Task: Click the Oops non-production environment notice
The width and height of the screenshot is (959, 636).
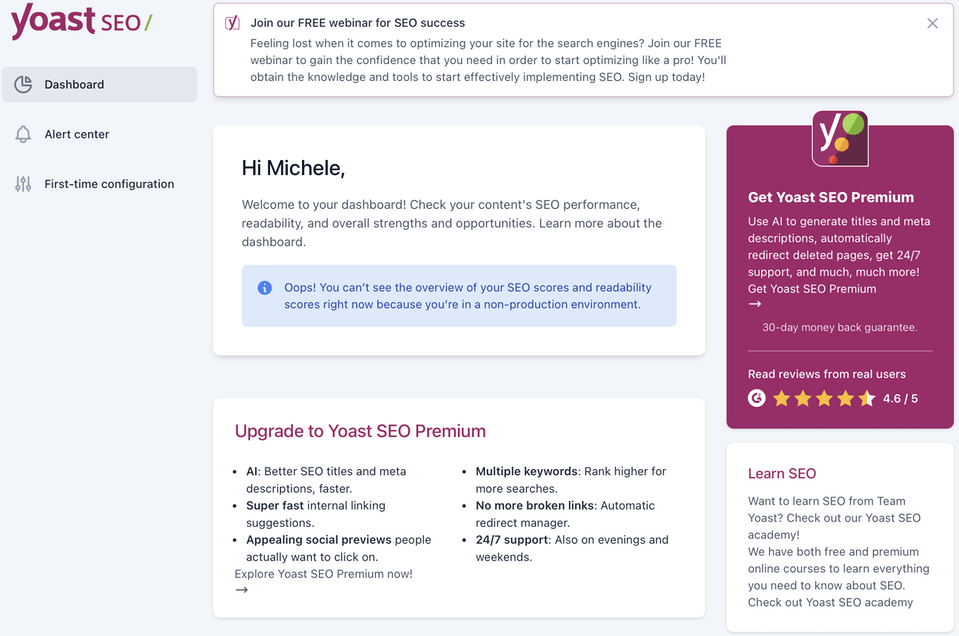Action: [x=459, y=296]
